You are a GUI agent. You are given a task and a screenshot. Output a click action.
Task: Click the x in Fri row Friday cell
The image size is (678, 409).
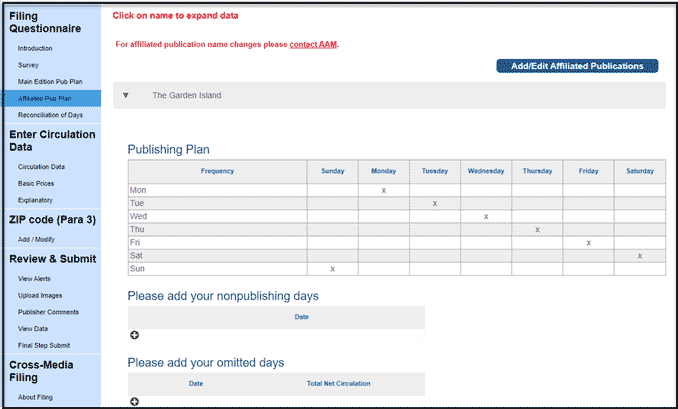click(x=588, y=243)
